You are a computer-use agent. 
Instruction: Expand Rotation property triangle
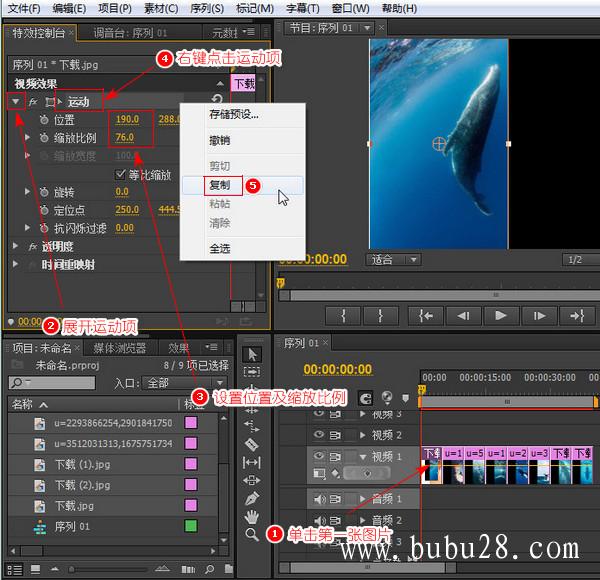pyautogui.click(x=27, y=191)
